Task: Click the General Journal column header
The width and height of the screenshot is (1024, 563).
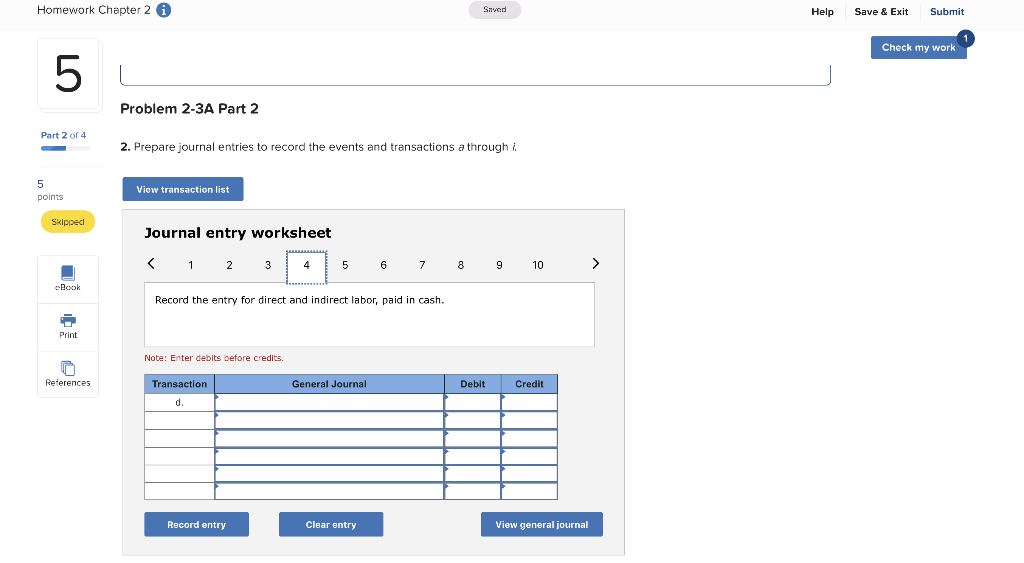Action: coord(329,384)
